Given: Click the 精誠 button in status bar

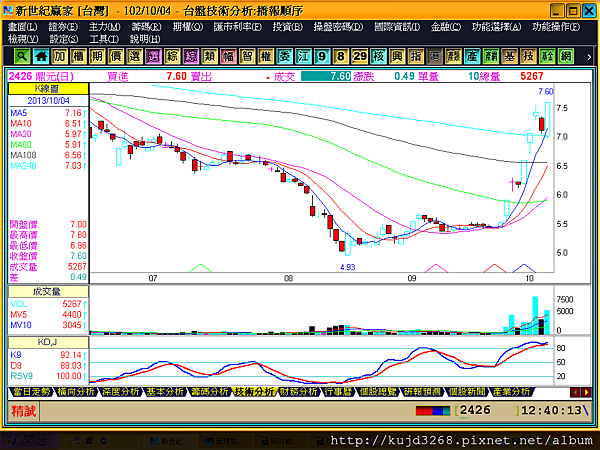Looking at the screenshot, I should pos(23,411).
